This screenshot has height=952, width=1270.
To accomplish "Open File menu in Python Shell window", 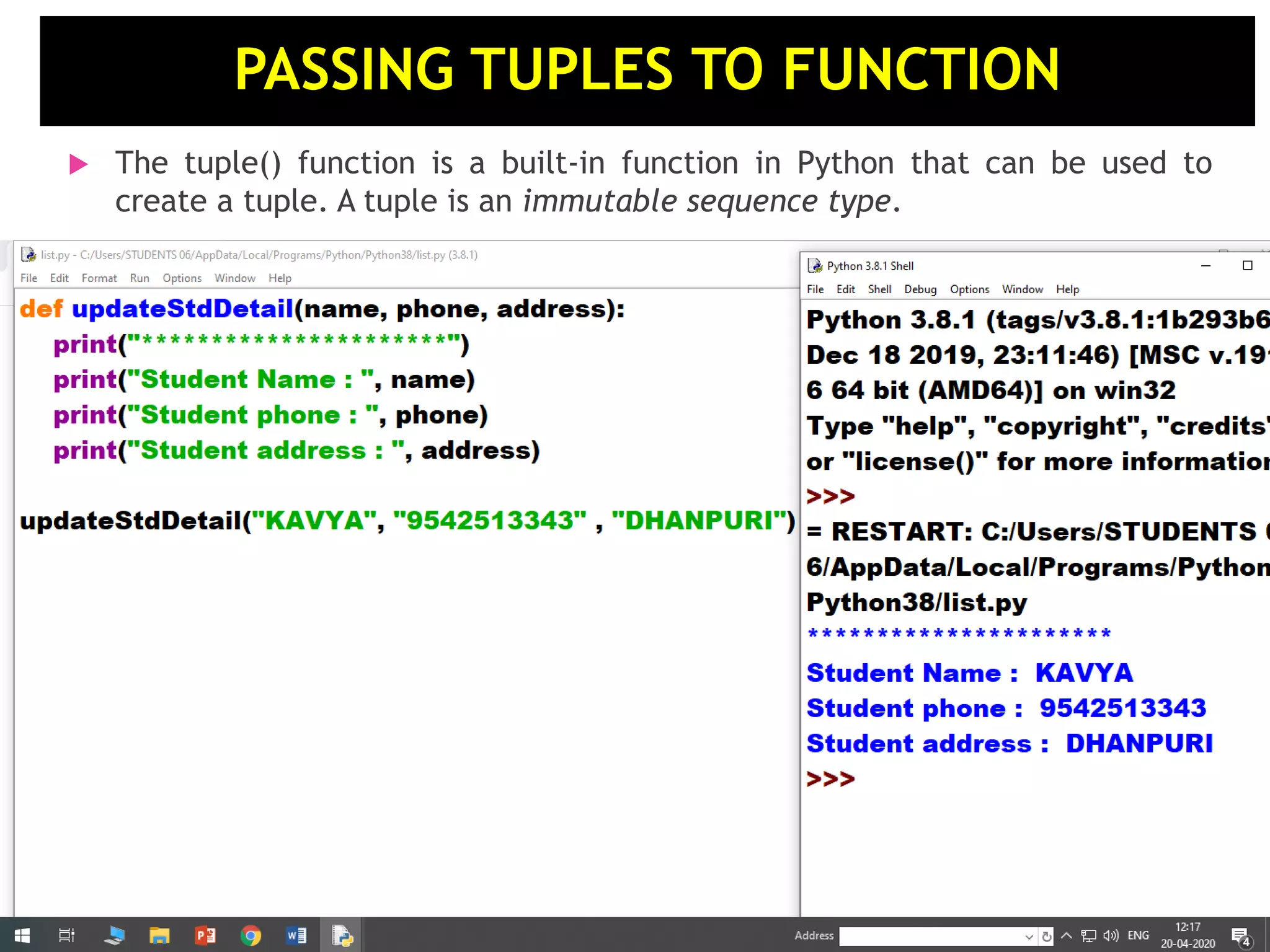I will (x=815, y=289).
